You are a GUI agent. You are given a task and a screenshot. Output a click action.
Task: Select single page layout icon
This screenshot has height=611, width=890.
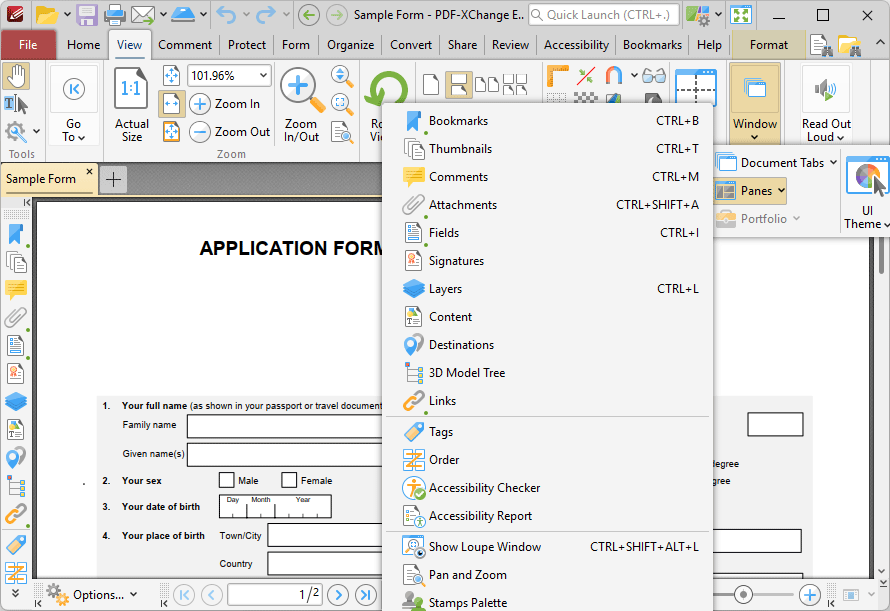(x=431, y=85)
